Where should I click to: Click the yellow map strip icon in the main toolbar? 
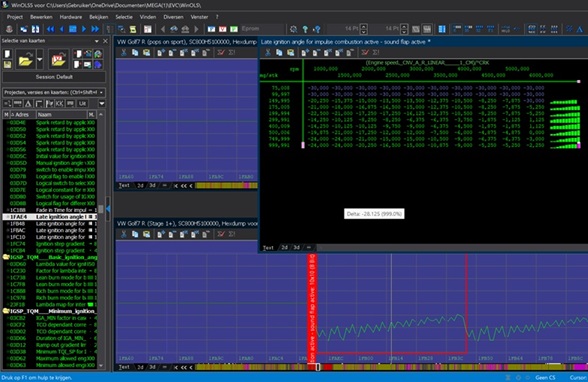(133, 29)
